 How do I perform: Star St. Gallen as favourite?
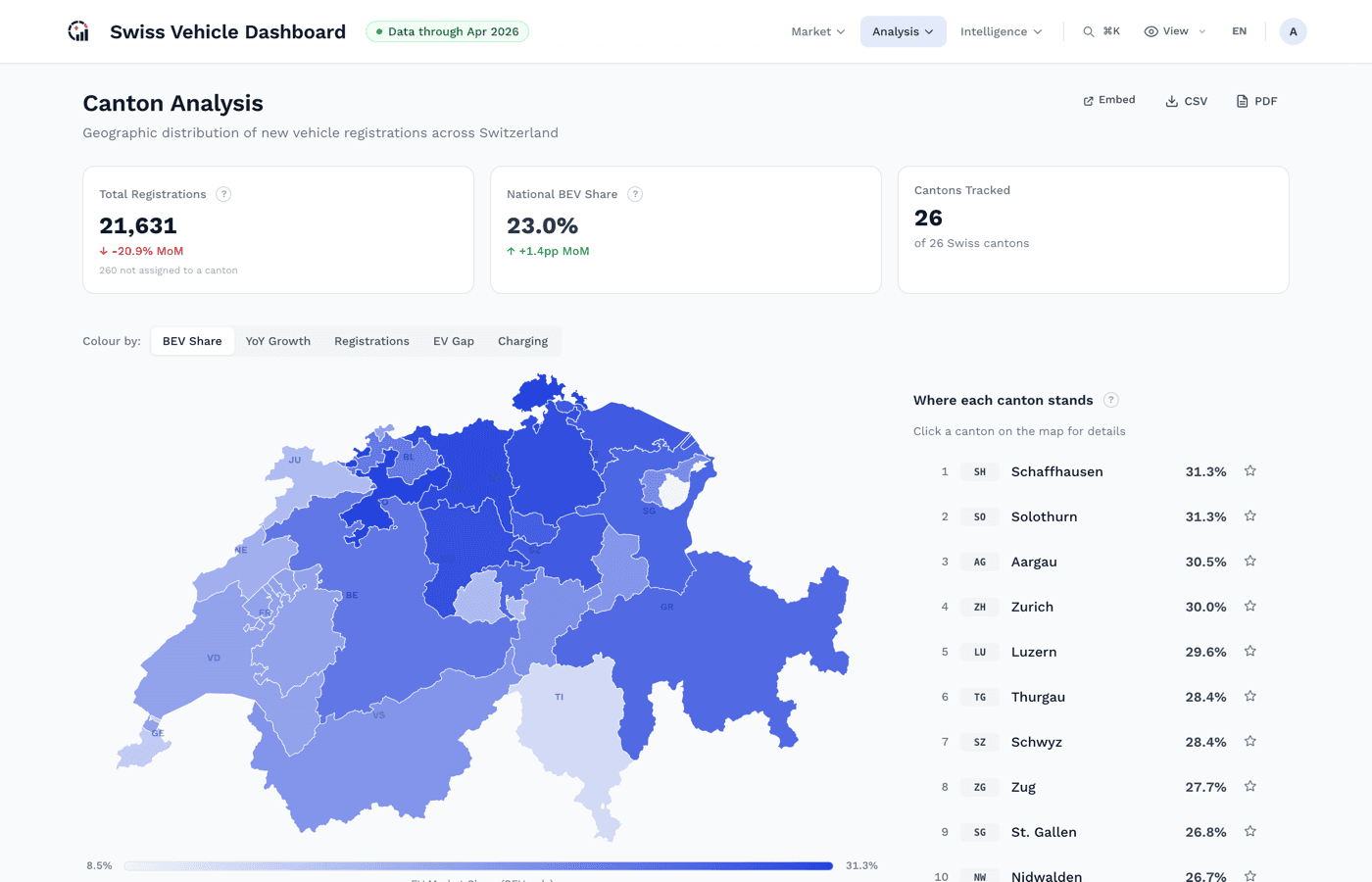click(x=1249, y=832)
